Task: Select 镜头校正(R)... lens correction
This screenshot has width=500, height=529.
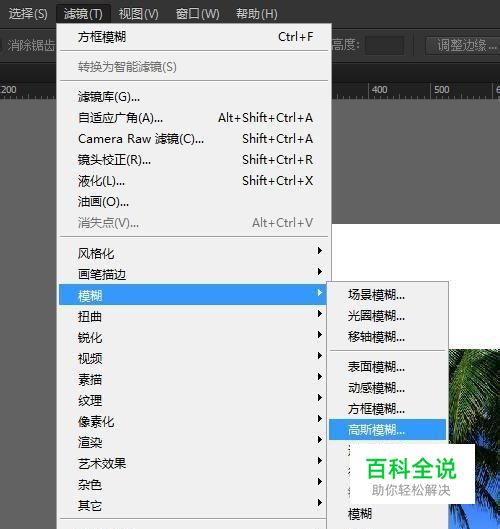Action: (x=194, y=160)
